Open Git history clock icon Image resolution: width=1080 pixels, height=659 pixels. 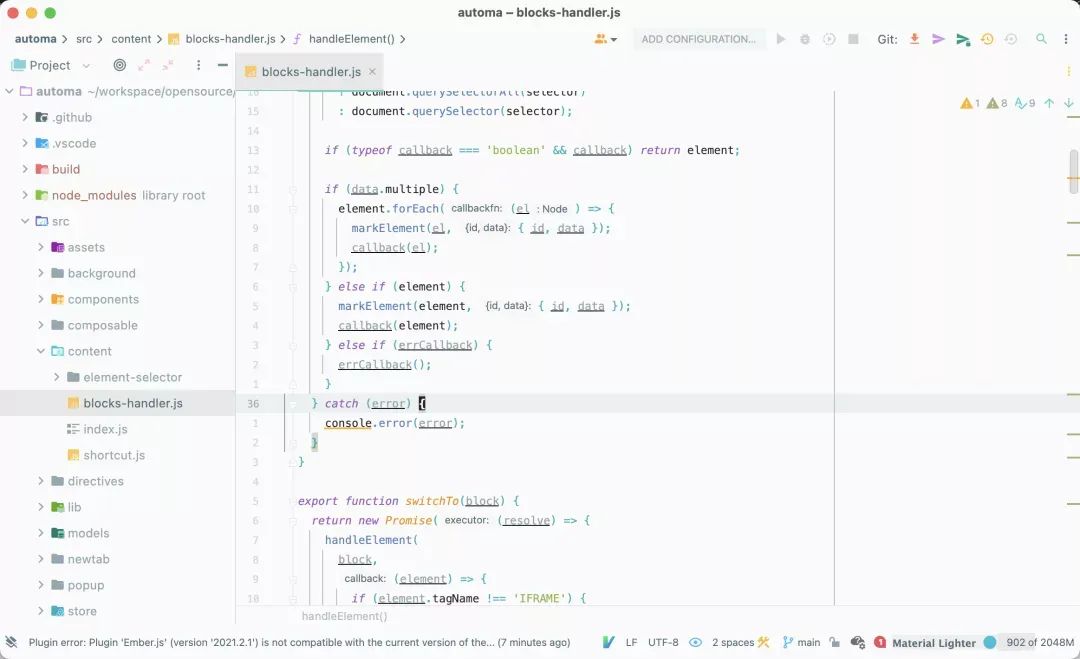click(987, 39)
